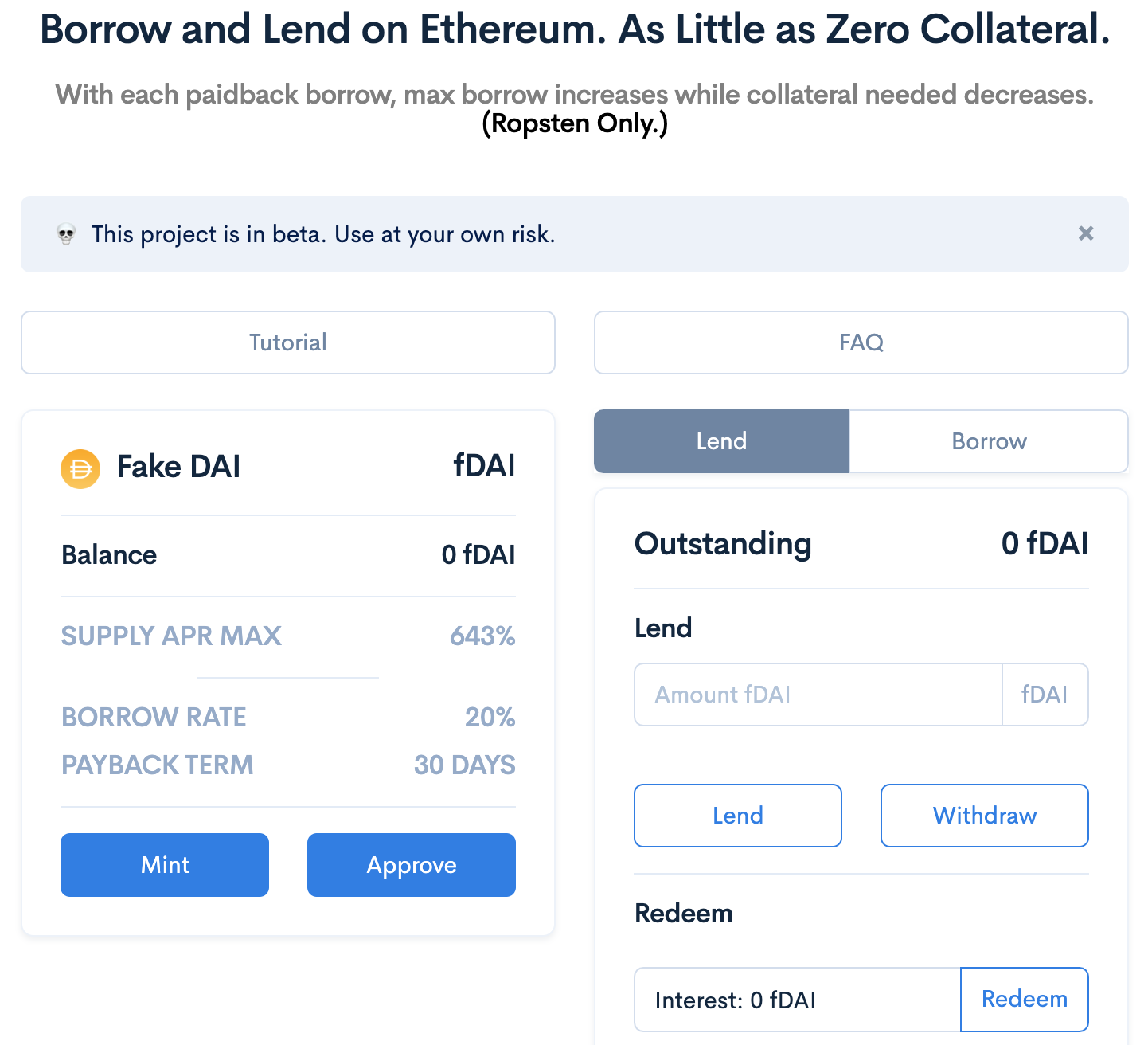Screen dimensions: 1148x1045
Task: Click the outlined Lend button
Action: pos(738,816)
